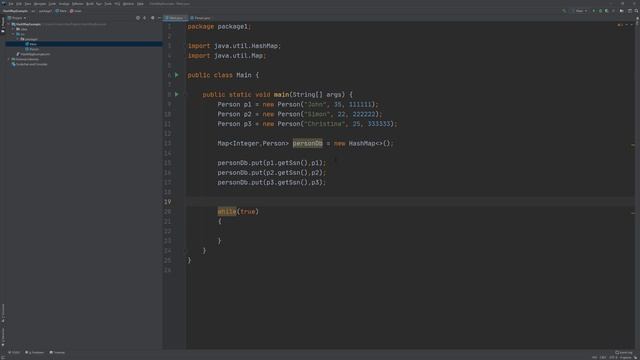
Task: Open the Navigate menu
Action: pos(40,4)
